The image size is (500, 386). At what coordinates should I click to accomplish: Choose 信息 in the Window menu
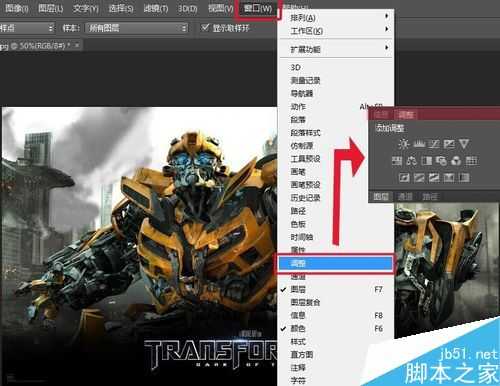(x=336, y=315)
